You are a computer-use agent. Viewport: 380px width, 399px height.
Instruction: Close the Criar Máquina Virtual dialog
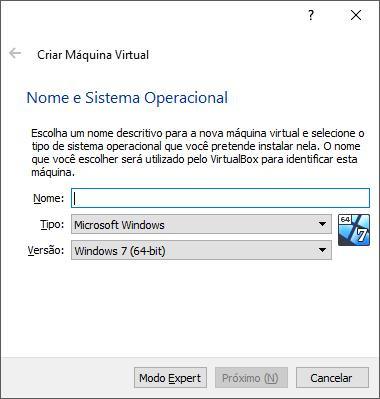[x=356, y=15]
